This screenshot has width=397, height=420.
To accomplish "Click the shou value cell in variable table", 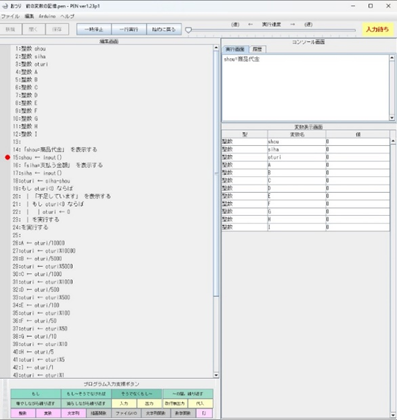I will click(357, 142).
